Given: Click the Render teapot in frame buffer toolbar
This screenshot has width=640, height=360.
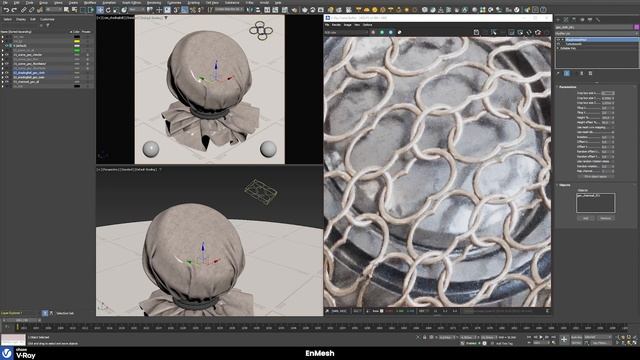Looking at the screenshot, I should [538, 32].
